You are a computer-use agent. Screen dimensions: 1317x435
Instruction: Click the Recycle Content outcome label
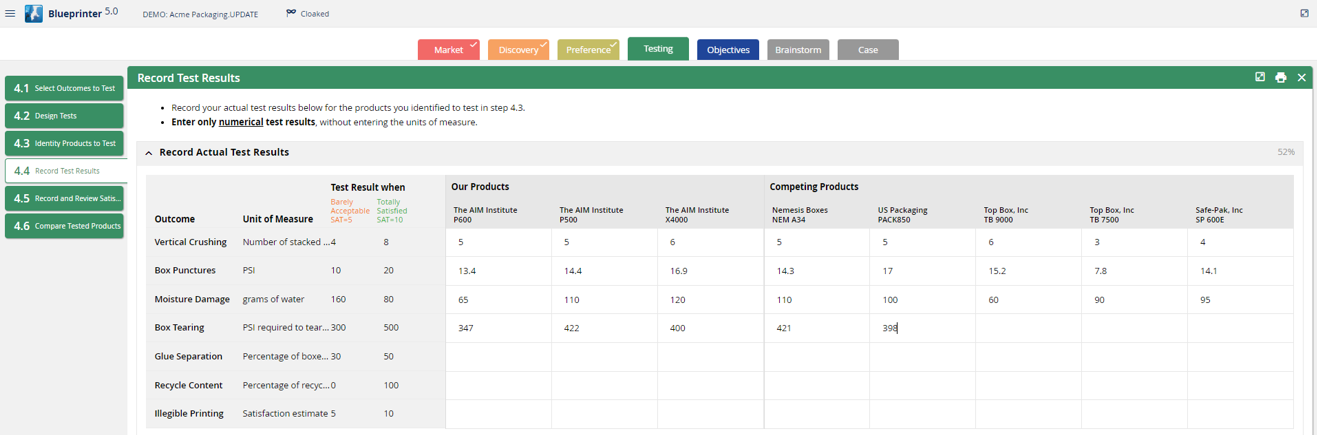(x=188, y=385)
